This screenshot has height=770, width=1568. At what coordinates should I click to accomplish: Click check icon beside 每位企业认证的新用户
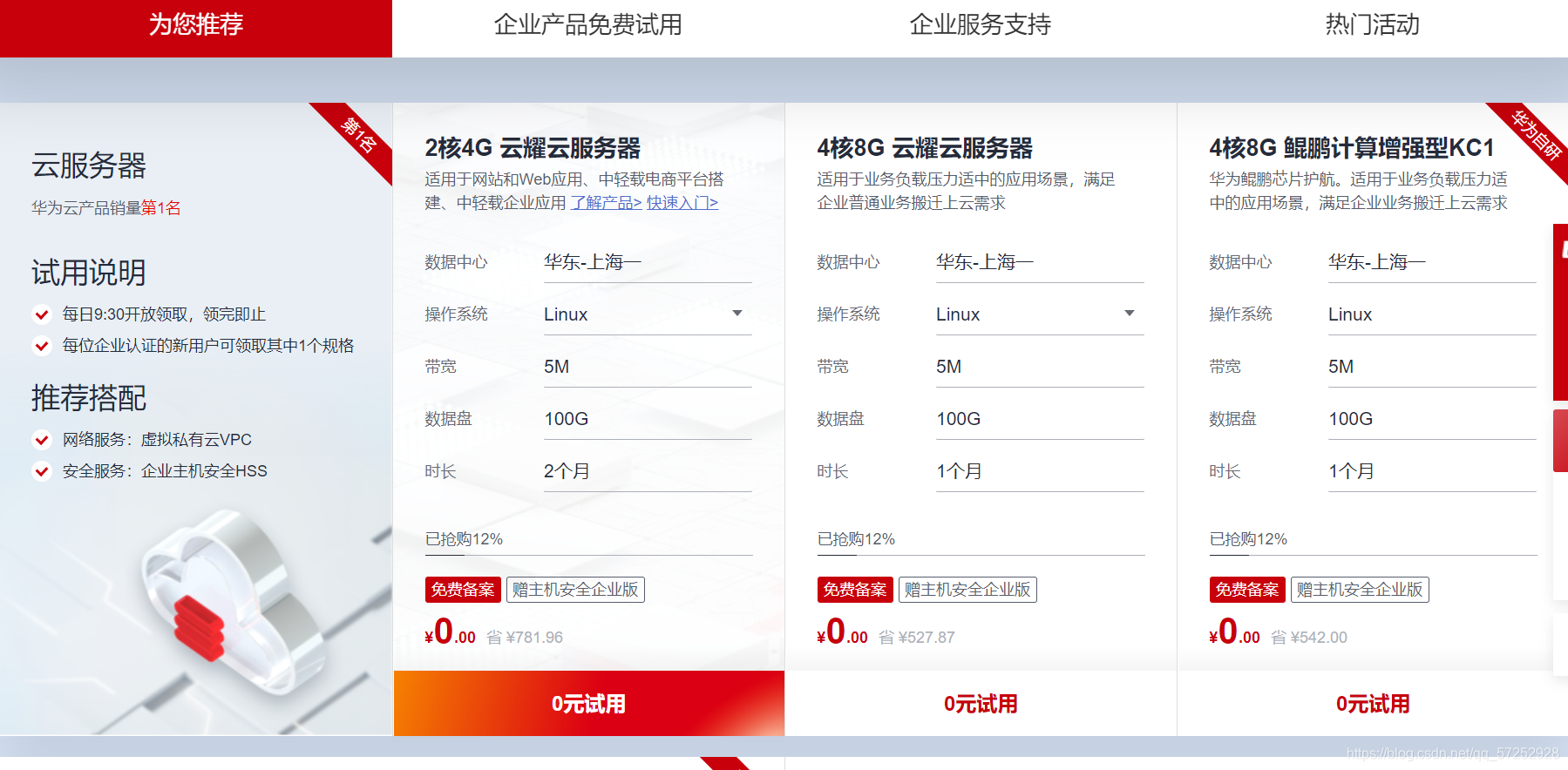[42, 346]
